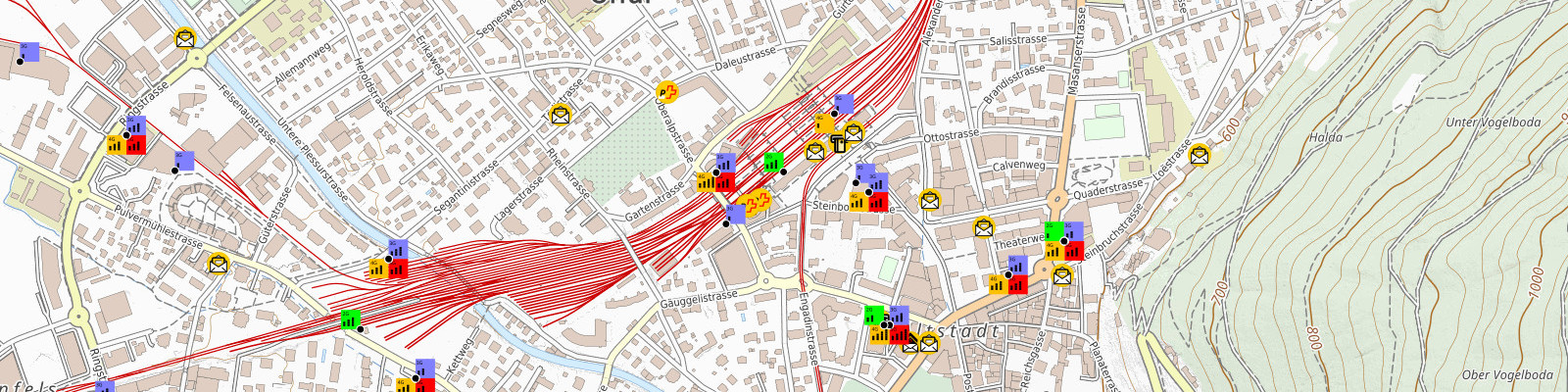The image size is (1568, 392).
Task: Select the post office icon on Pulvermühlestrasse
Action: 219,264
